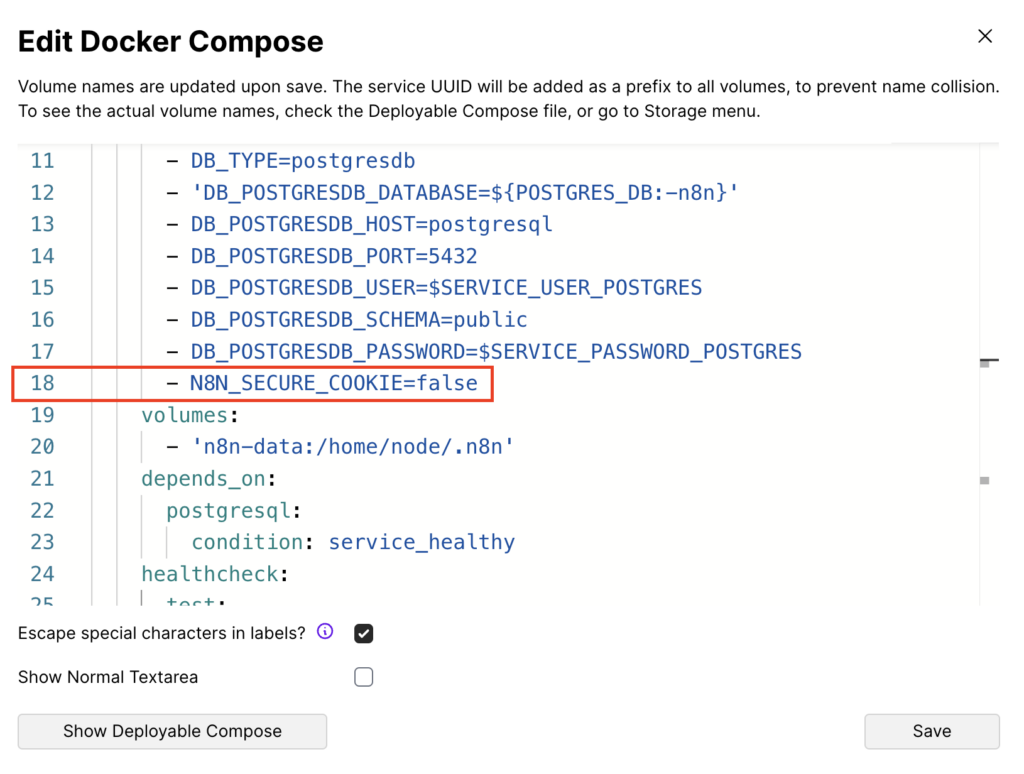Open the Show Deployable Compose view
The height and width of the screenshot is (774, 1024).
pyautogui.click(x=171, y=731)
